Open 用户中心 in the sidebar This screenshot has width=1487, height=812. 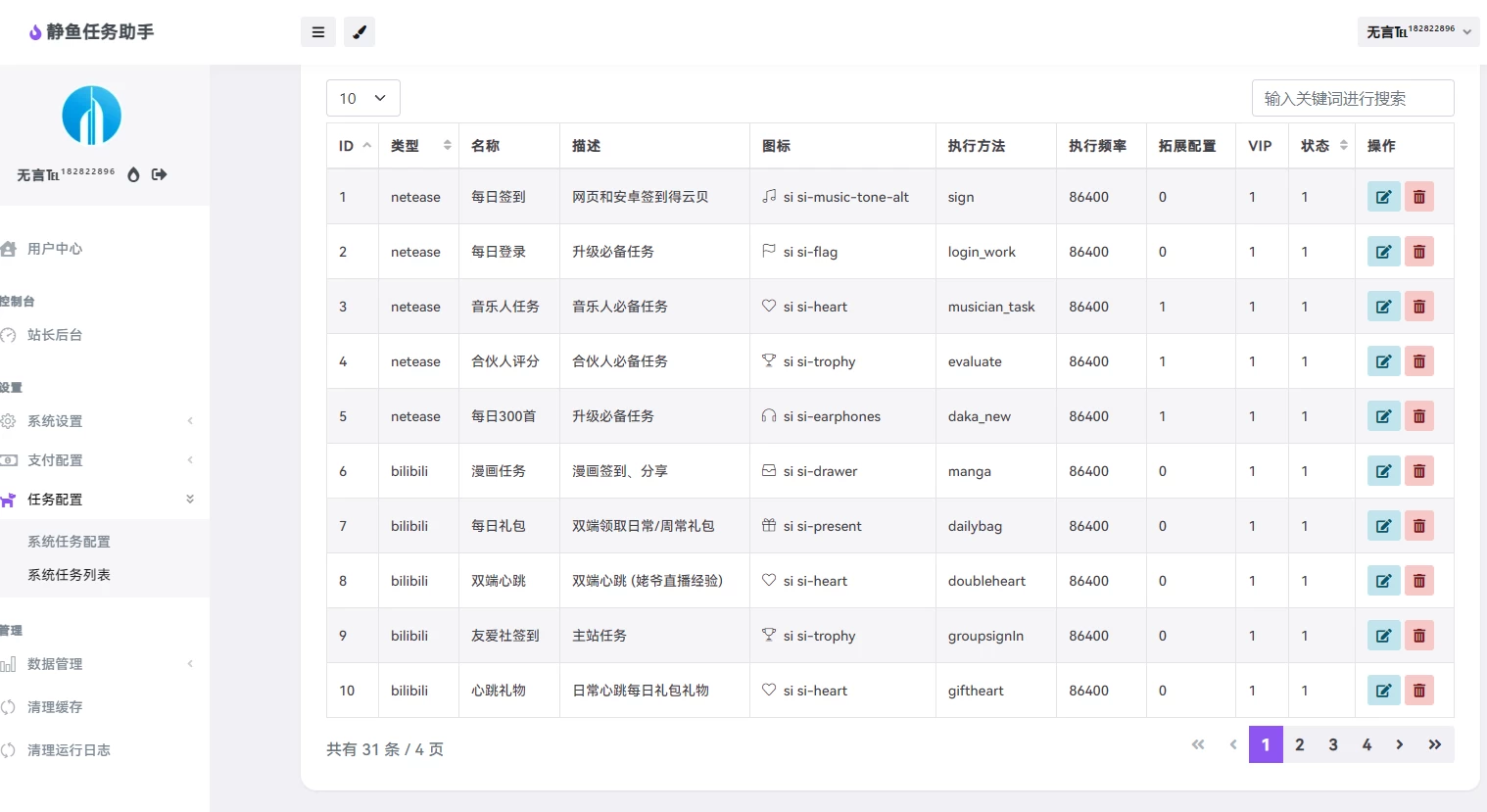(x=55, y=249)
